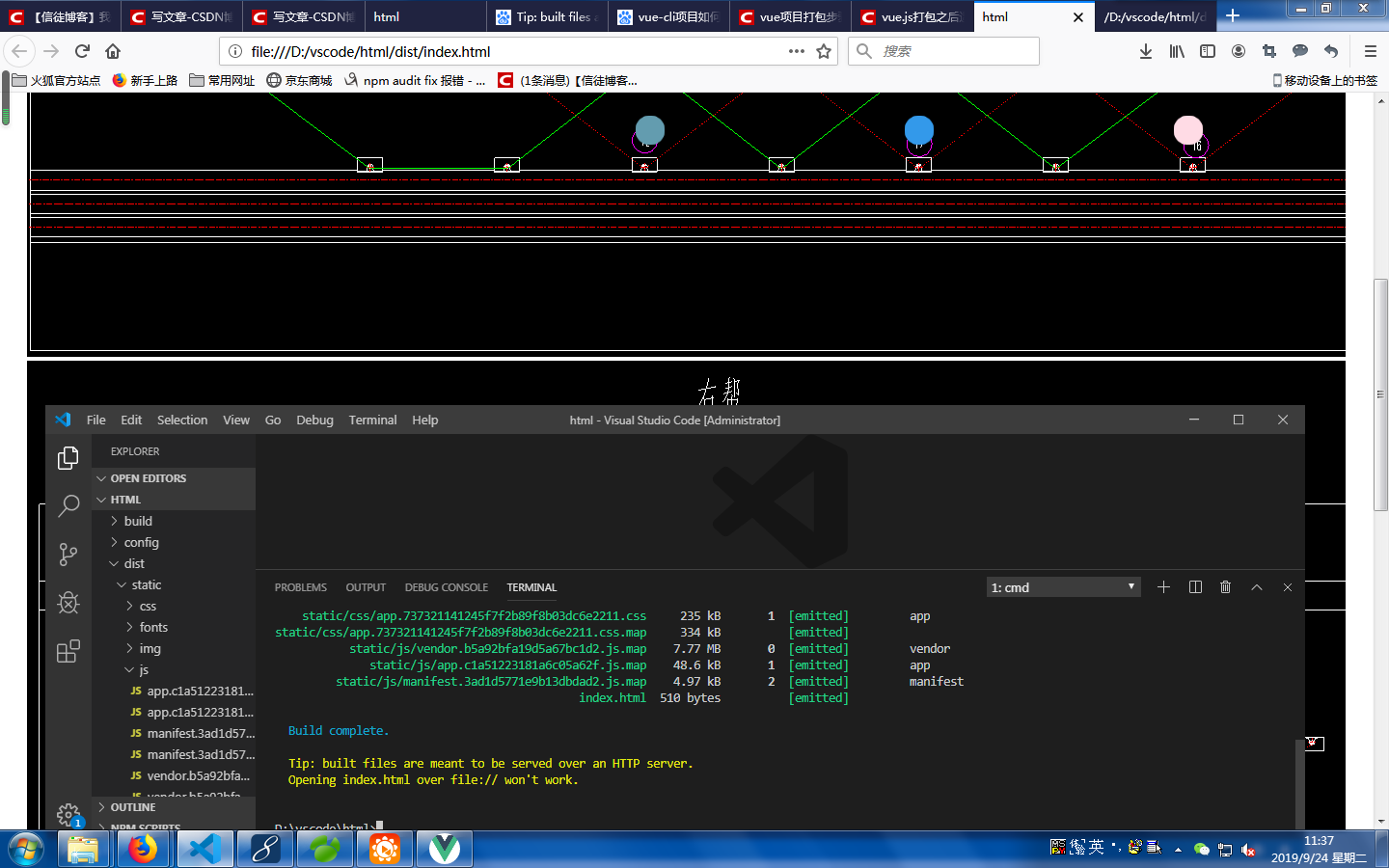This screenshot has height=868, width=1389.
Task: Show site info icon in address bar
Action: [235, 51]
